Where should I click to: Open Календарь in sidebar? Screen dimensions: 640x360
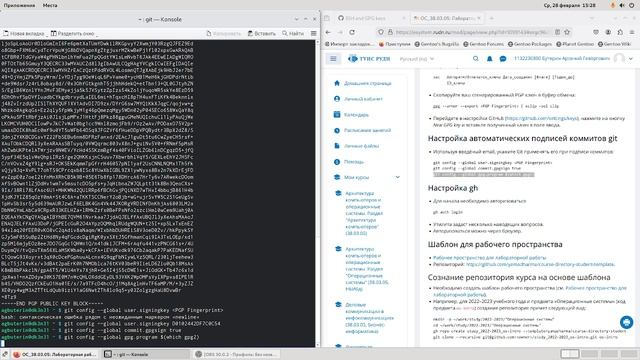point(351,115)
